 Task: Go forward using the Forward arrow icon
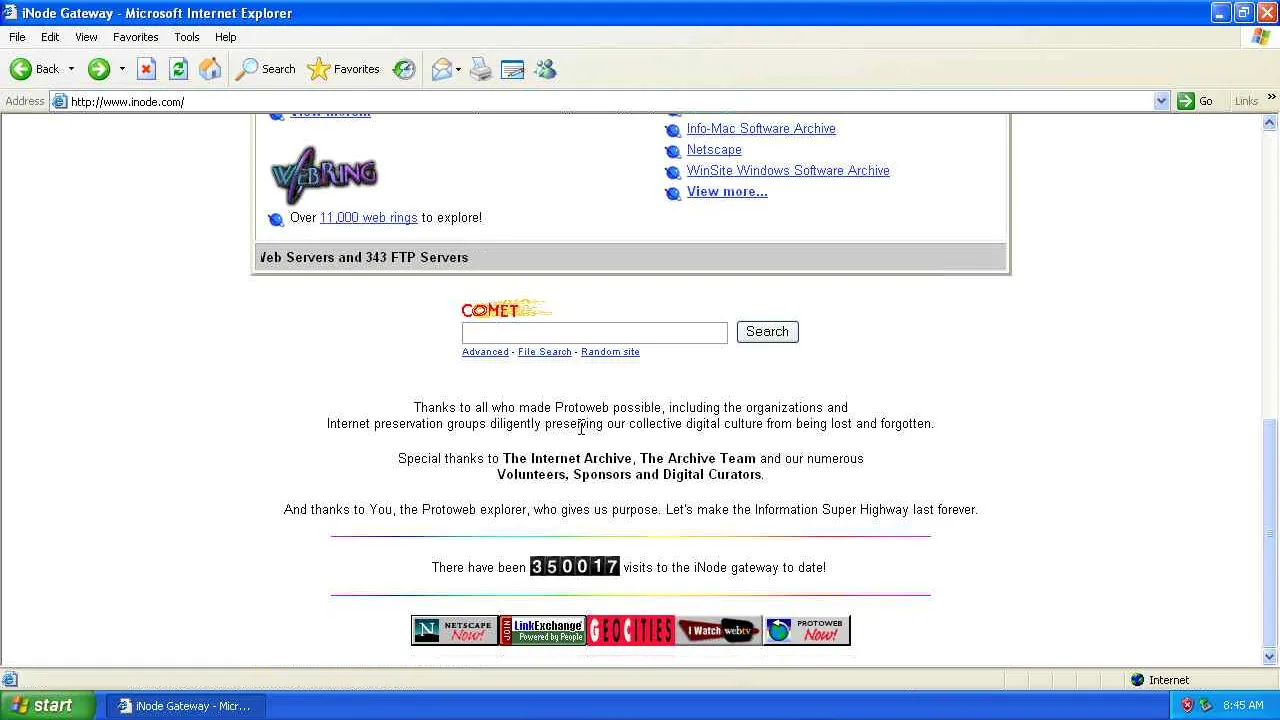[98, 69]
